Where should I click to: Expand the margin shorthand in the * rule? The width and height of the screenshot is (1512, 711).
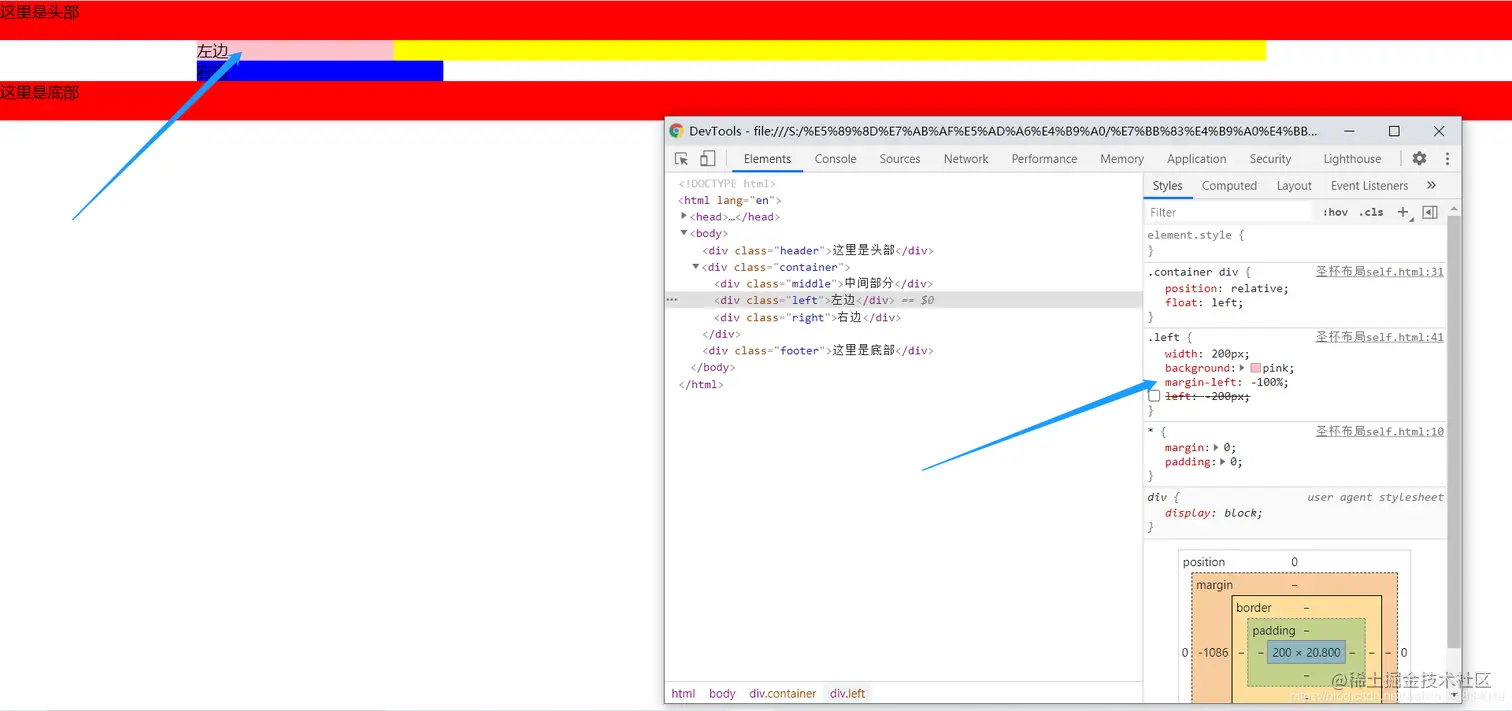1217,447
